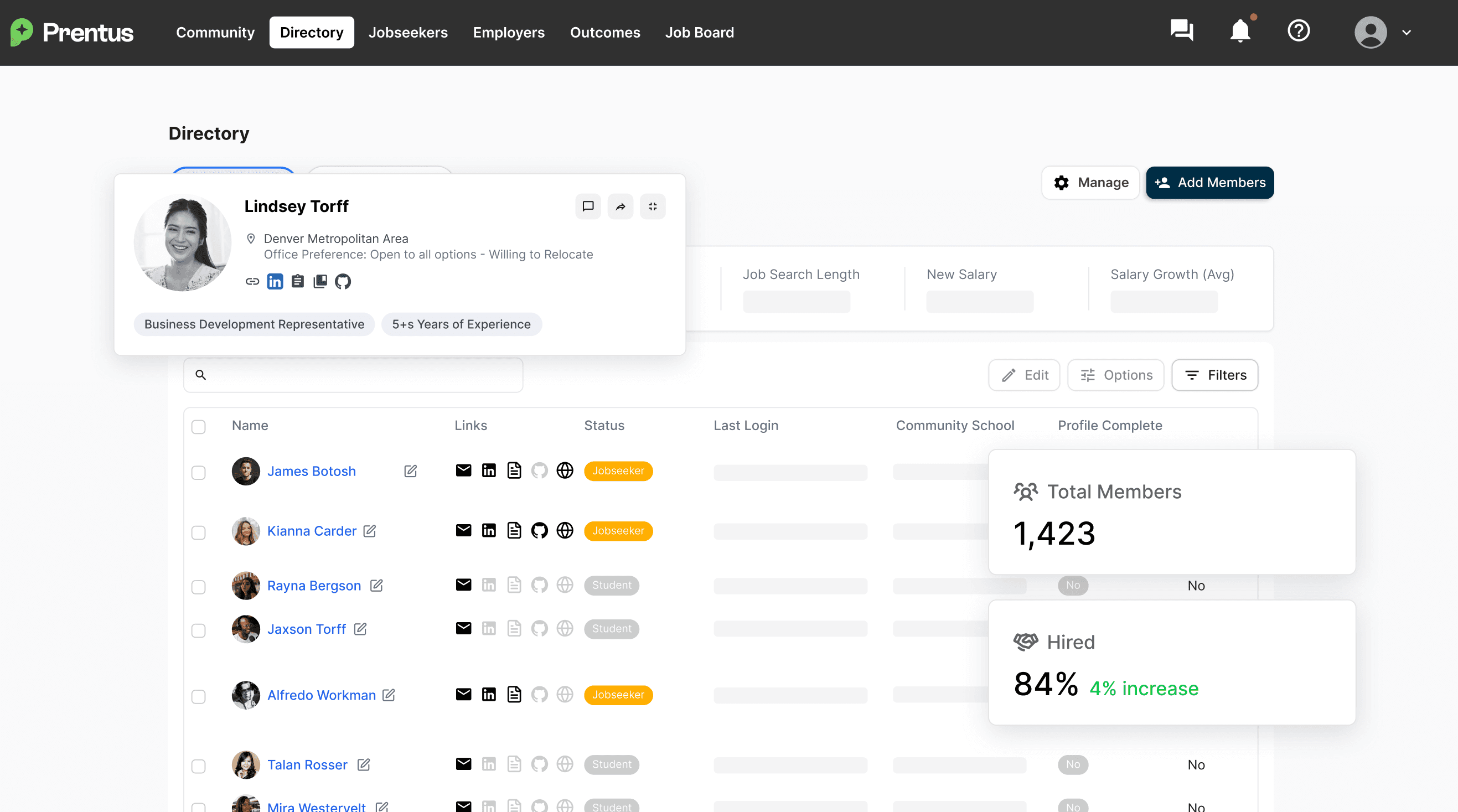Open Kianna Carder's website globe icon
Screen dimensions: 1458x812
565,531
